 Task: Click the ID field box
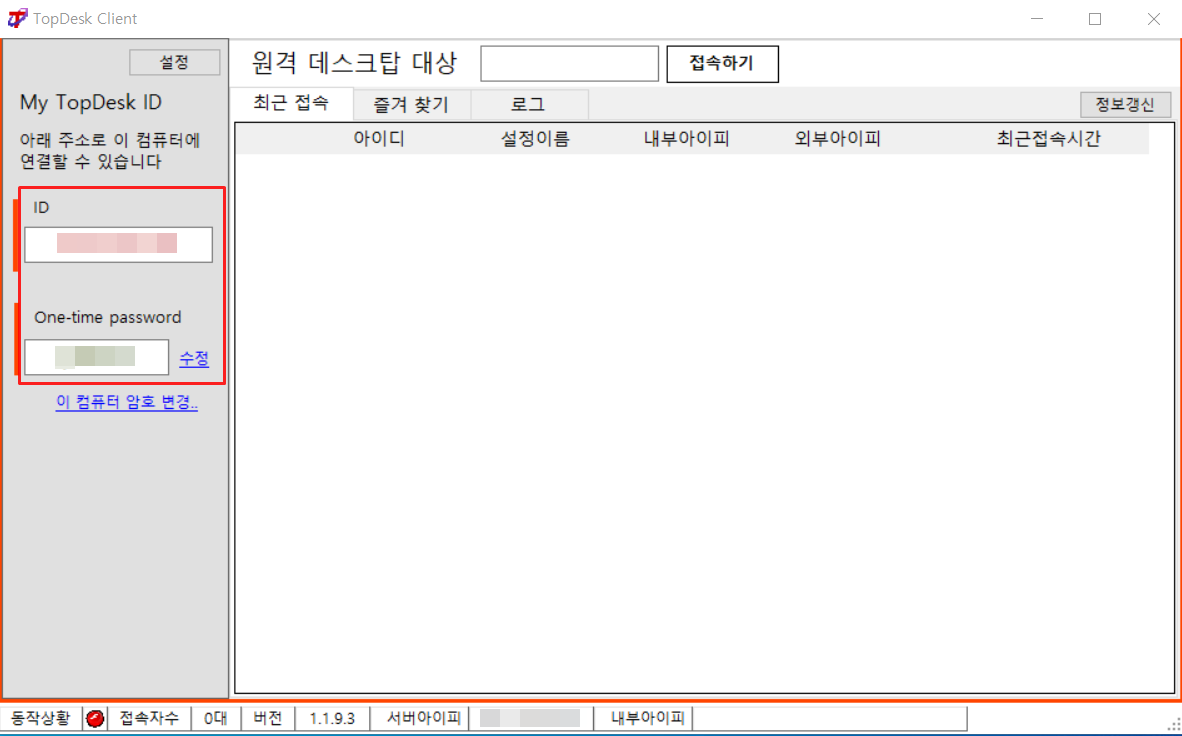click(118, 244)
